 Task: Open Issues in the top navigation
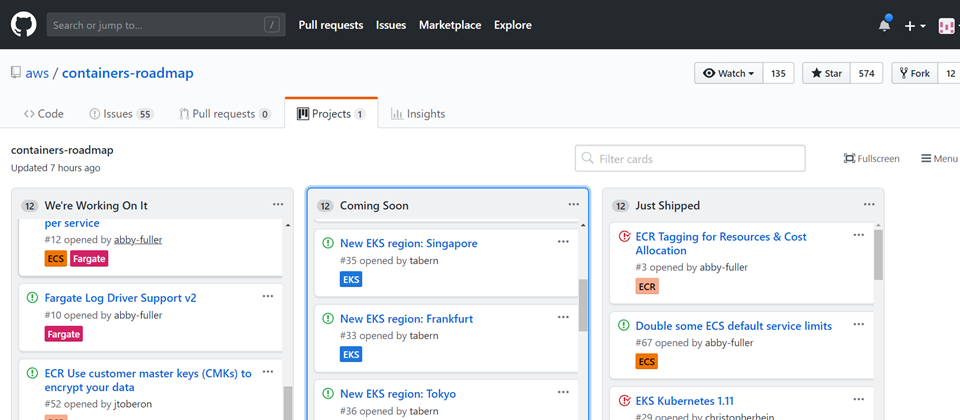pos(391,25)
